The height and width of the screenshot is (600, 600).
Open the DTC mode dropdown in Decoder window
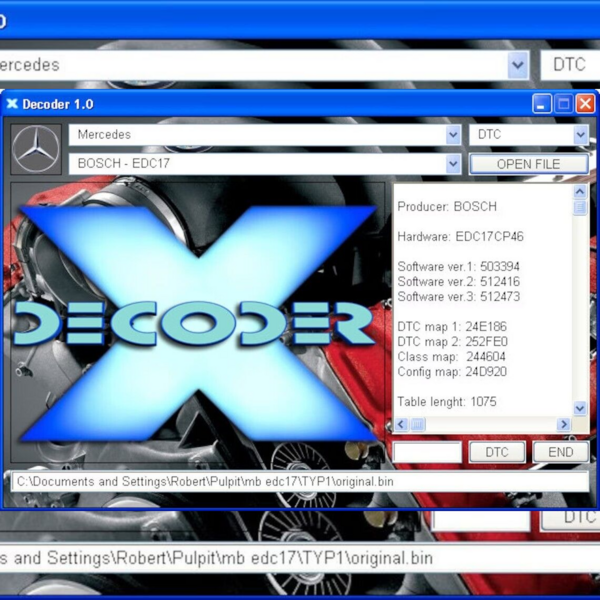pos(581,135)
